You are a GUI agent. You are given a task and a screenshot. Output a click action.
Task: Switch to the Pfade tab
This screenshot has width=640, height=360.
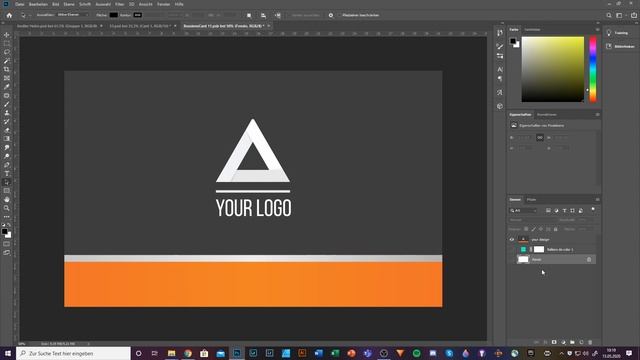(531, 200)
